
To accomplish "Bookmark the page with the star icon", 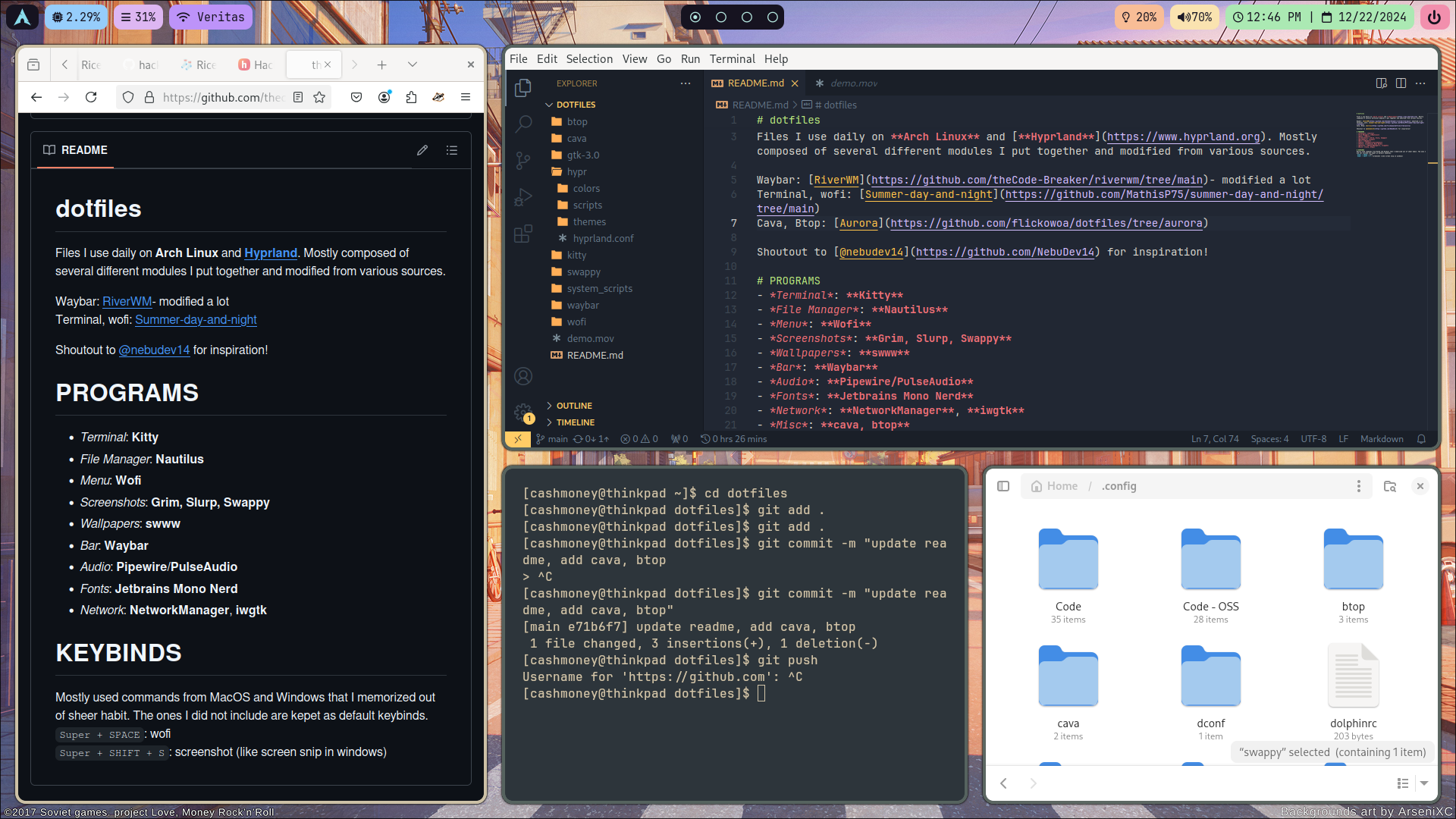I will (x=319, y=97).
